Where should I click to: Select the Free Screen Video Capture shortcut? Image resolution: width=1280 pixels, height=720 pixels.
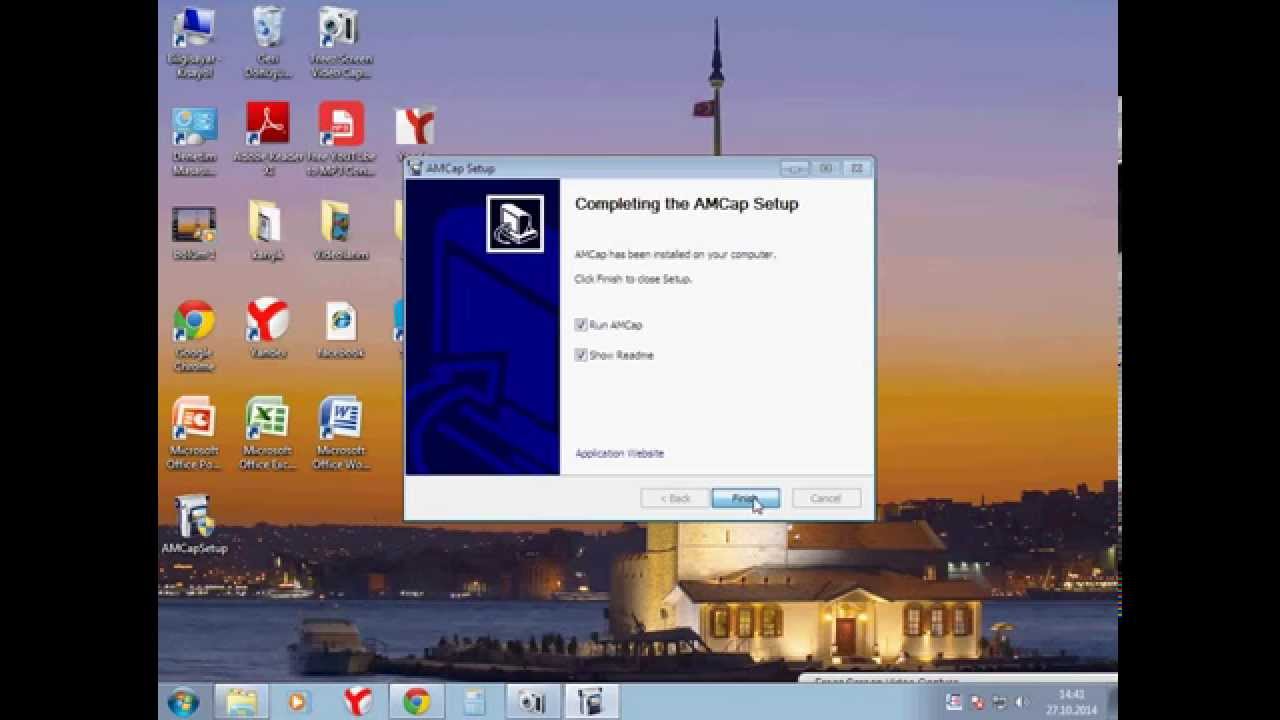coord(341,44)
